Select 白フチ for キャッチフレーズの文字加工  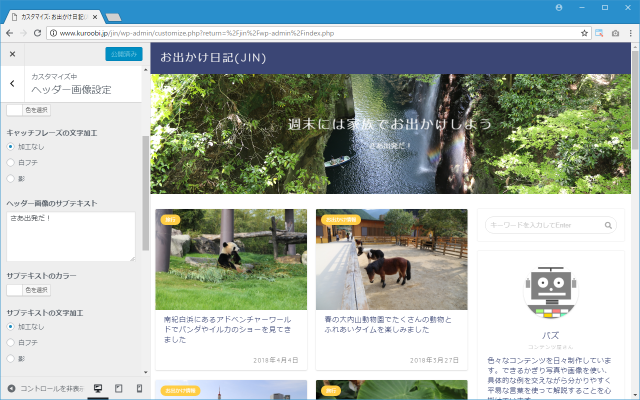11,162
